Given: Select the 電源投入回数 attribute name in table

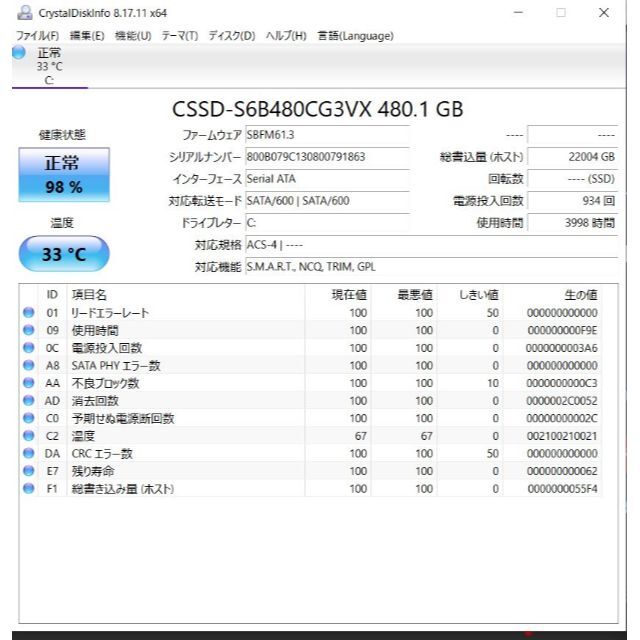Looking at the screenshot, I should click(107, 348).
